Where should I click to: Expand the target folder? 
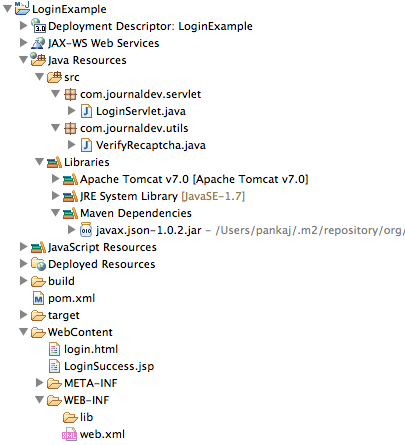[x=23, y=315]
